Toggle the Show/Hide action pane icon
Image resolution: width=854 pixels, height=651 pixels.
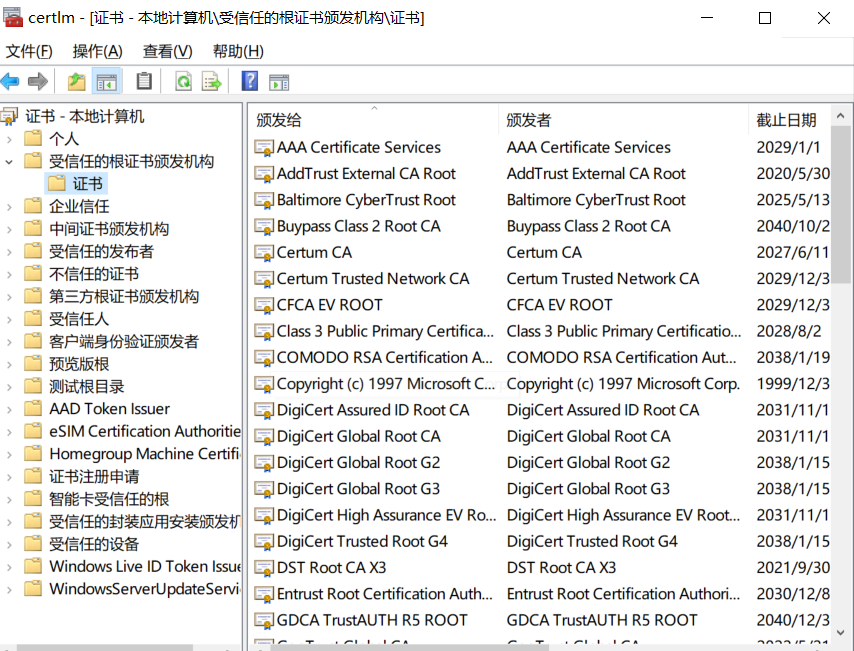point(279,82)
